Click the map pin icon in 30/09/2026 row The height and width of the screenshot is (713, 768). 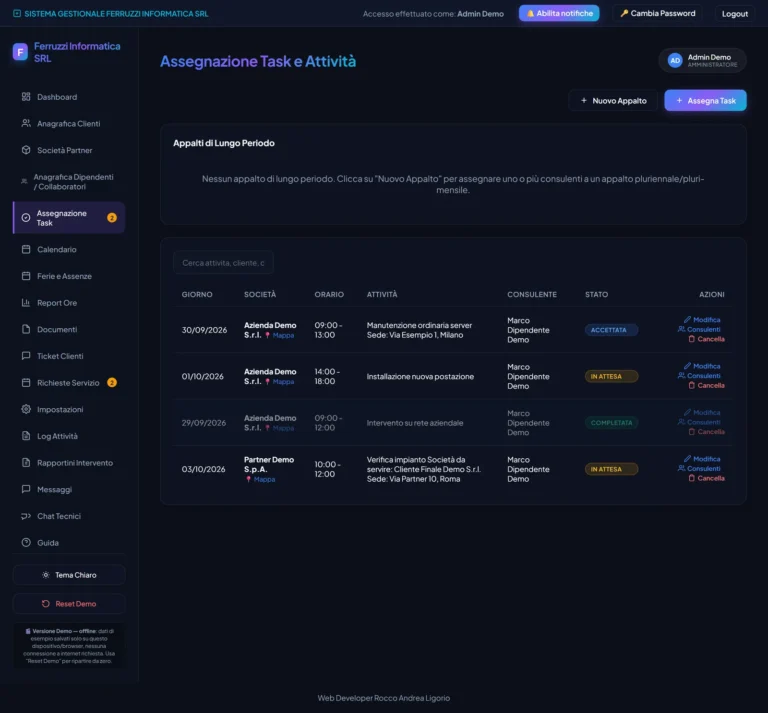click(x=267, y=335)
